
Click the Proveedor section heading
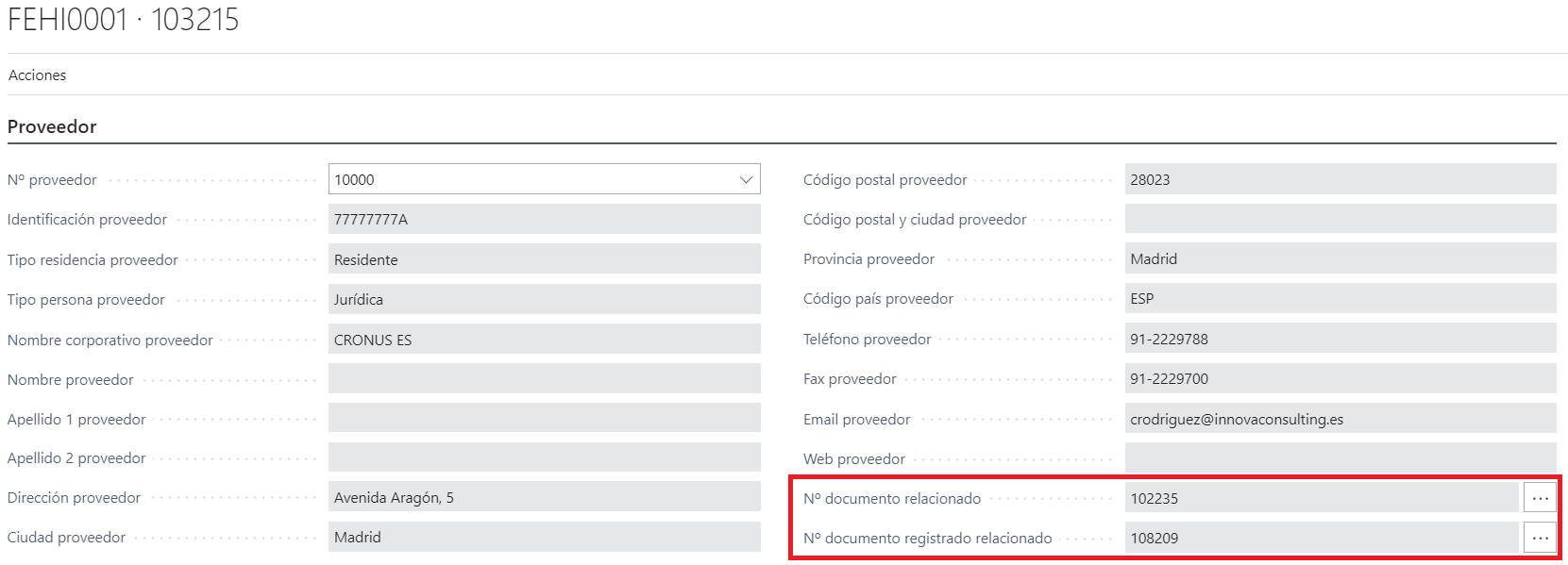click(52, 126)
